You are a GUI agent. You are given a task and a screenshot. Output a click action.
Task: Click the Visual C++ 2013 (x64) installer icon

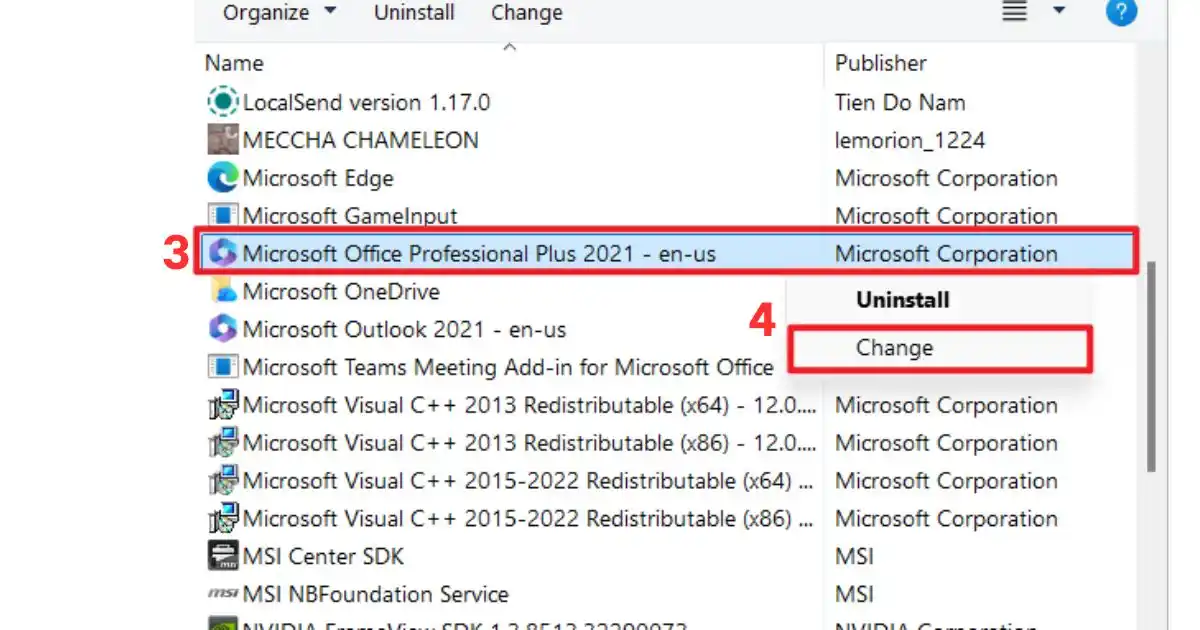222,405
